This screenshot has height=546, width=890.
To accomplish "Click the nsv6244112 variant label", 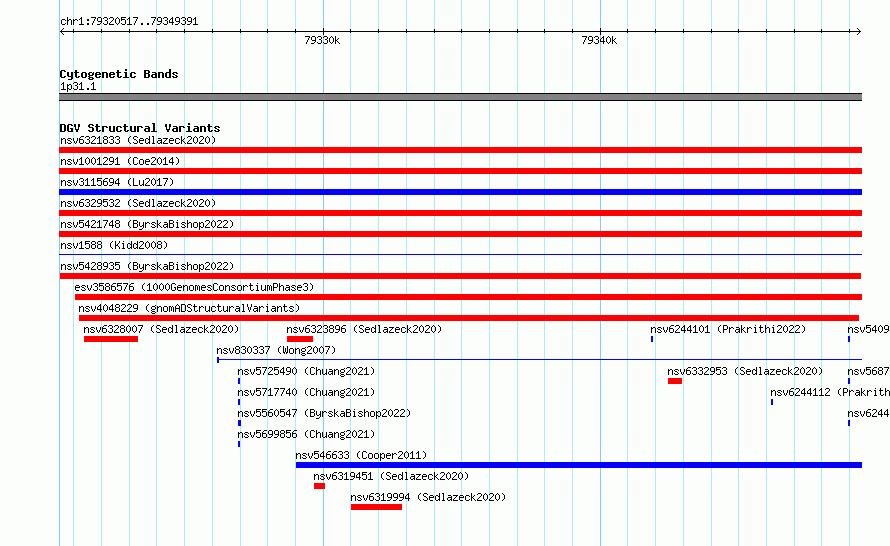I will pos(830,392).
